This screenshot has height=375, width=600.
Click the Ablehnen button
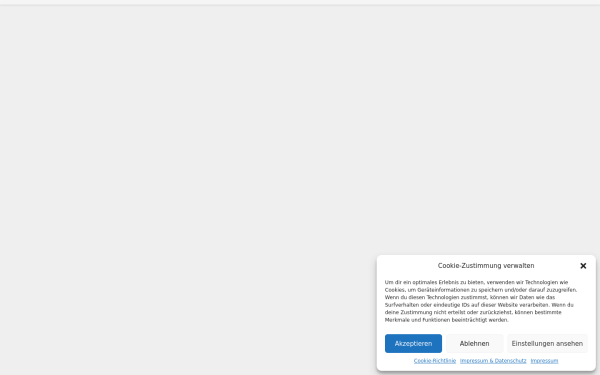click(474, 344)
